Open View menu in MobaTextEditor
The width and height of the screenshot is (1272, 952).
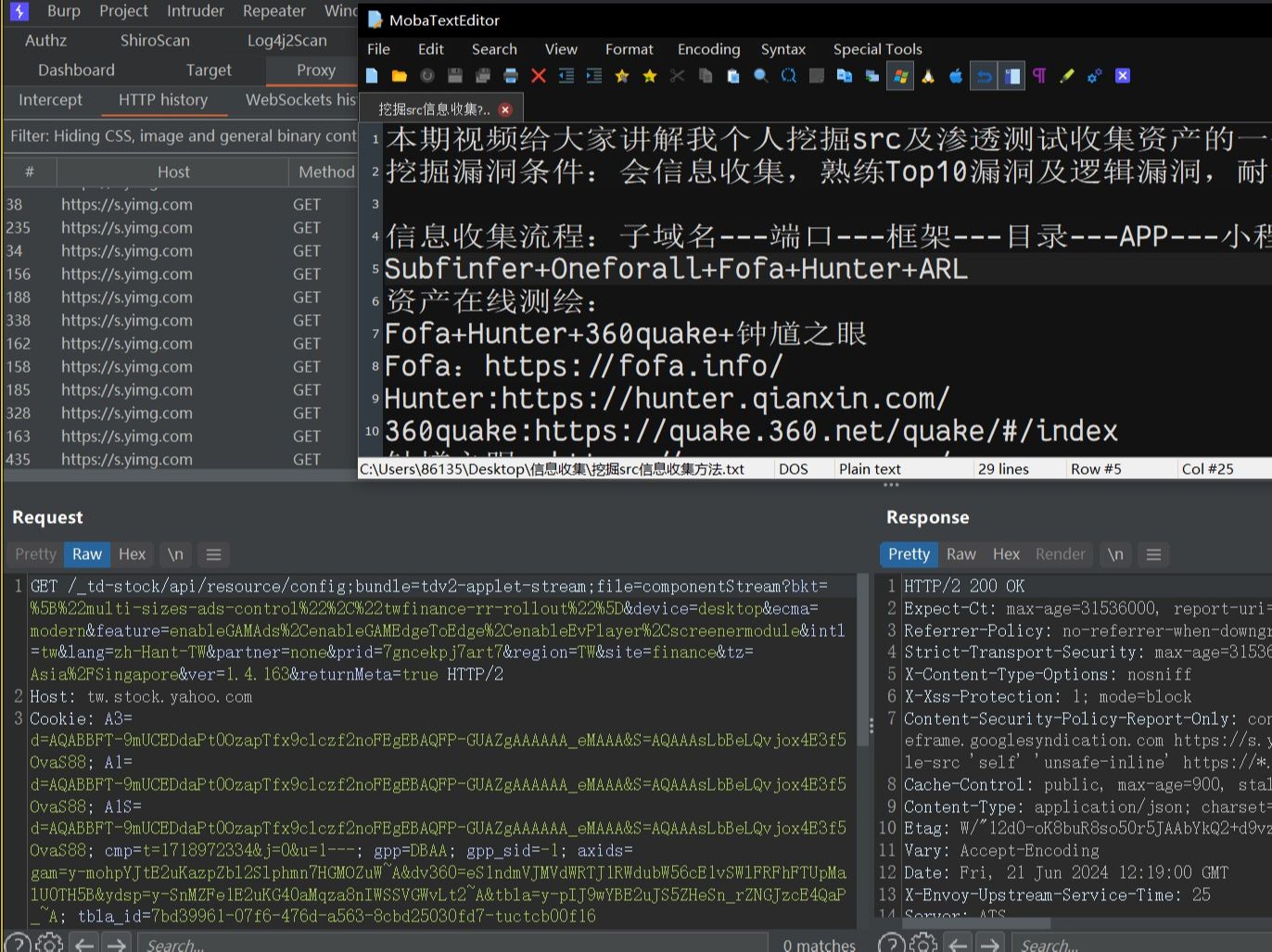561,49
